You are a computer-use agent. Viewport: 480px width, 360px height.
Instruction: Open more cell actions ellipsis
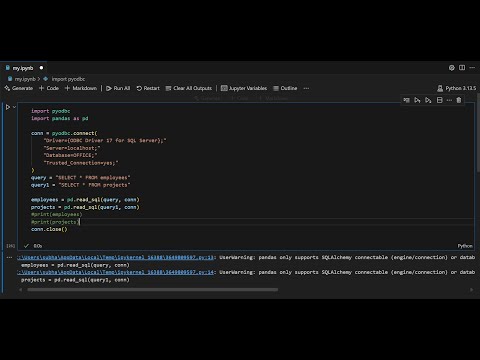point(449,100)
